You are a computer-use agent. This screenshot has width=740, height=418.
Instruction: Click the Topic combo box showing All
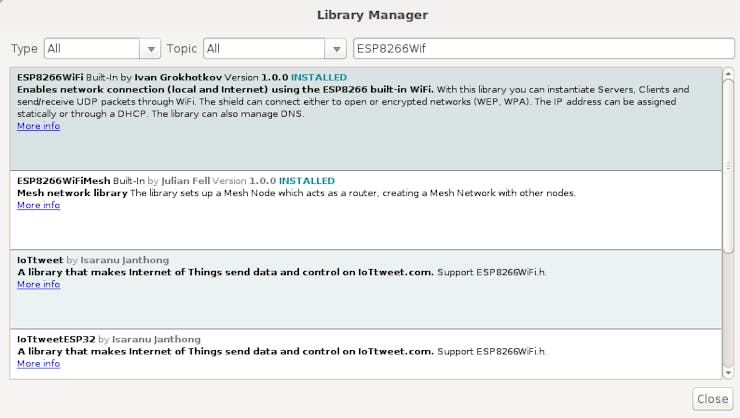point(275,49)
